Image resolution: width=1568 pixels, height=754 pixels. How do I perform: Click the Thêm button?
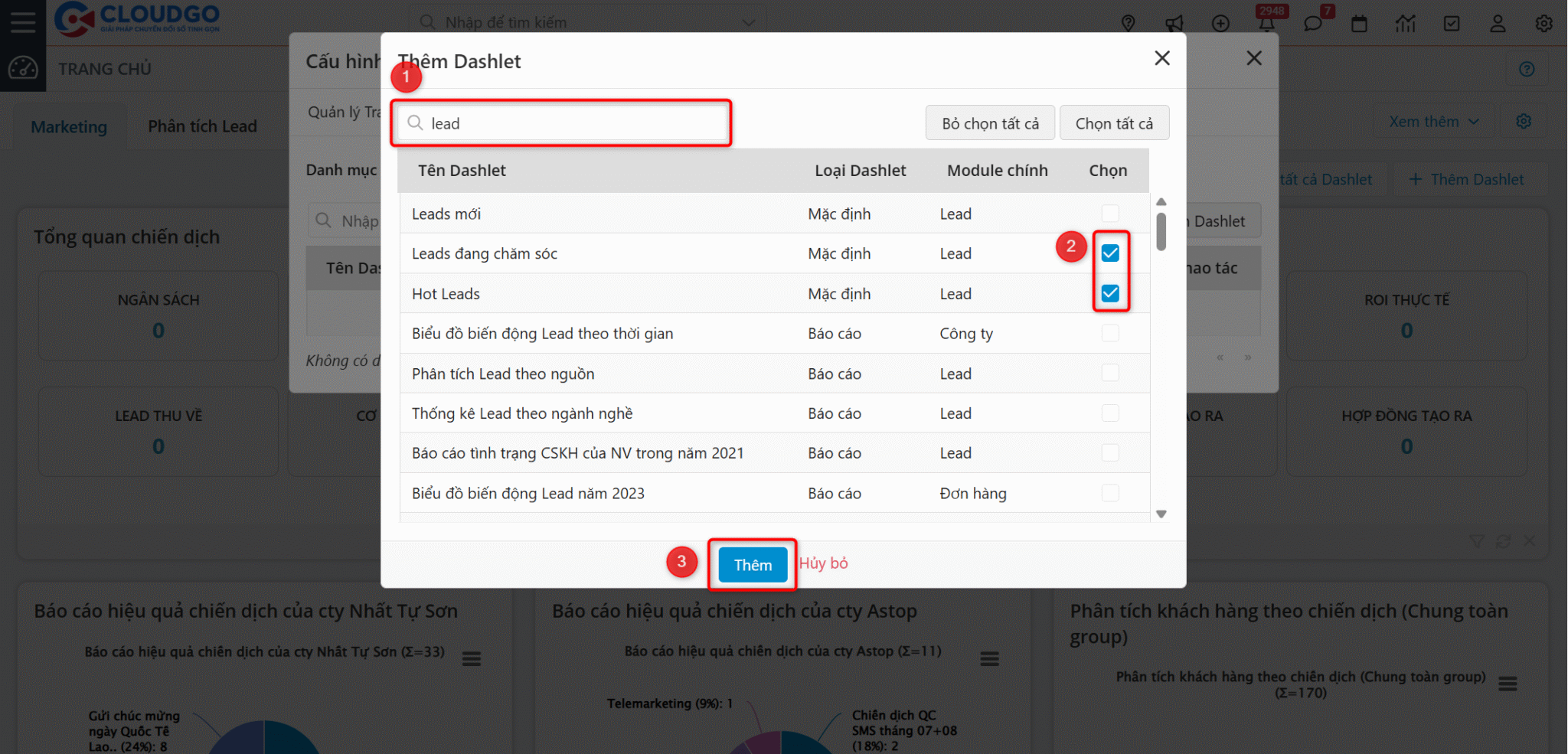tap(753, 565)
